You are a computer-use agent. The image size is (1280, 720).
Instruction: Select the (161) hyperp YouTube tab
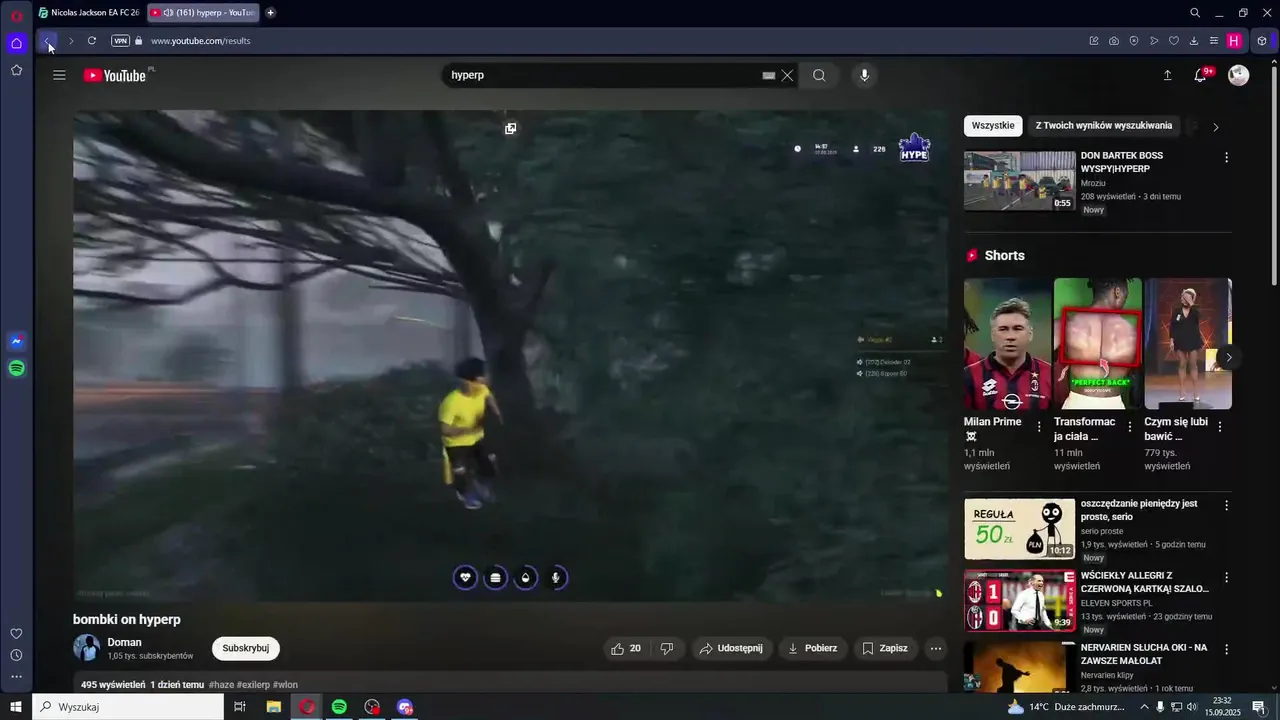[x=203, y=13]
